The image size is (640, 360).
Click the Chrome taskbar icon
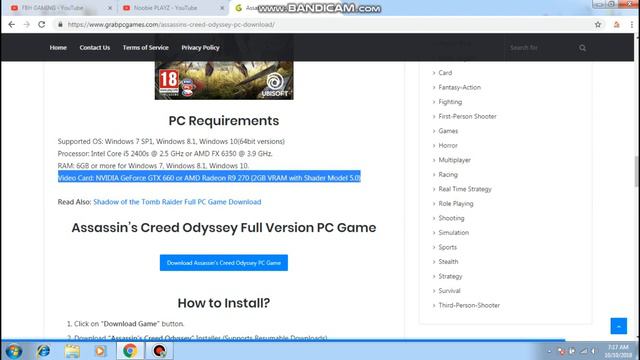point(130,351)
